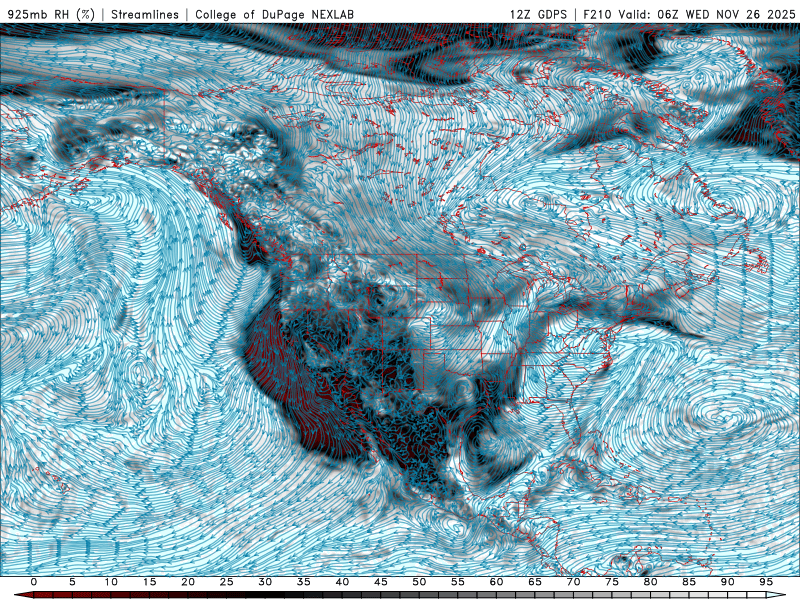Click the "50" label on color scale
Screen dimensions: 800x600
point(419,582)
